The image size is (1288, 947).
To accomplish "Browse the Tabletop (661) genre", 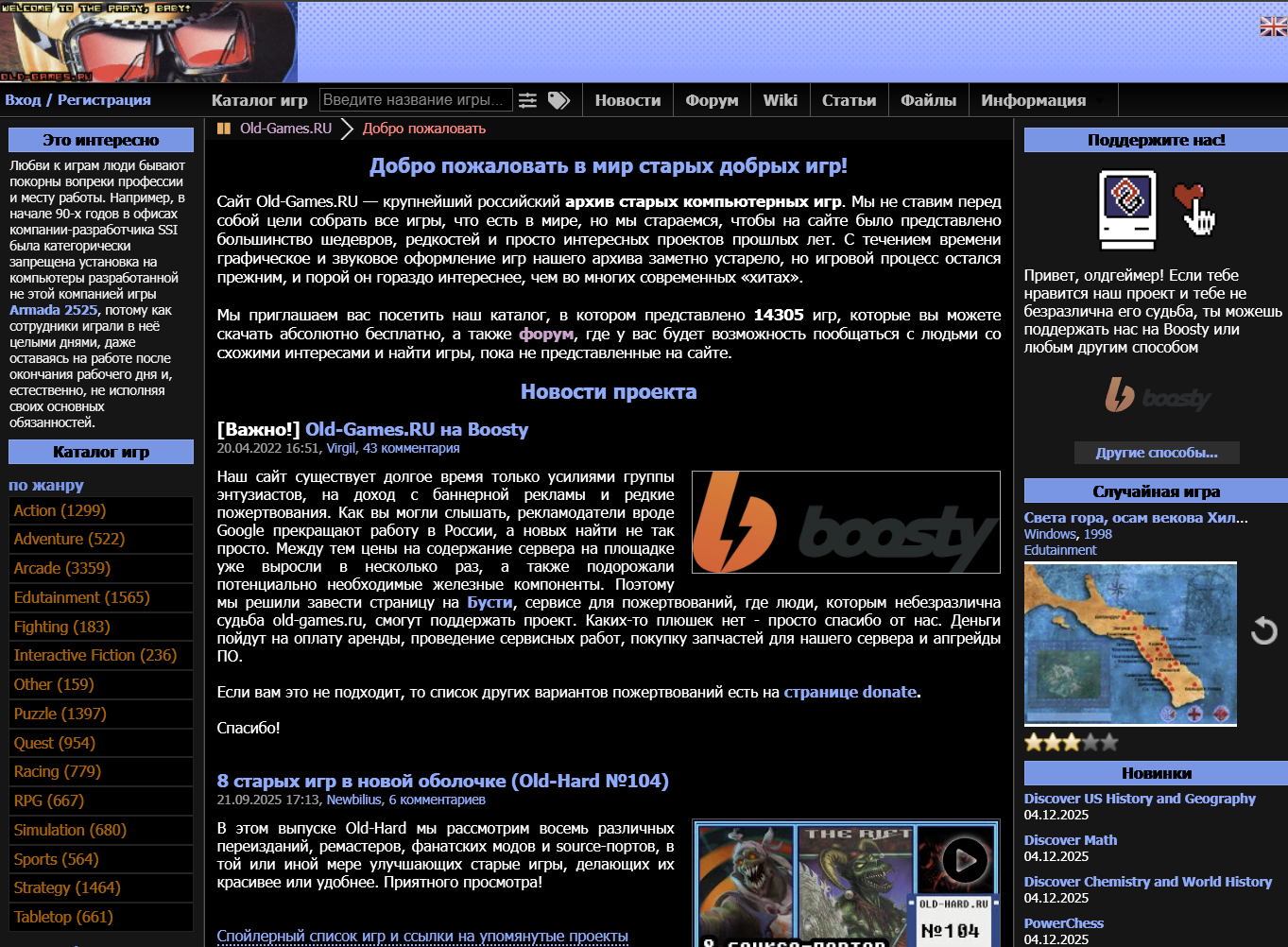I will (x=100, y=917).
